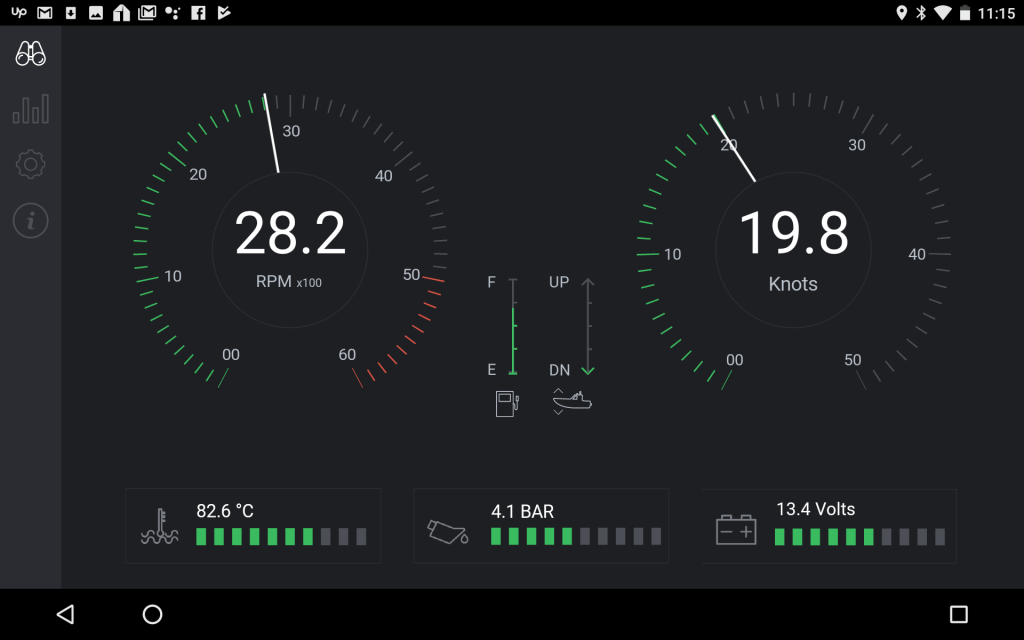
Task: Tap the engine coolant temperature icon
Action: click(160, 527)
